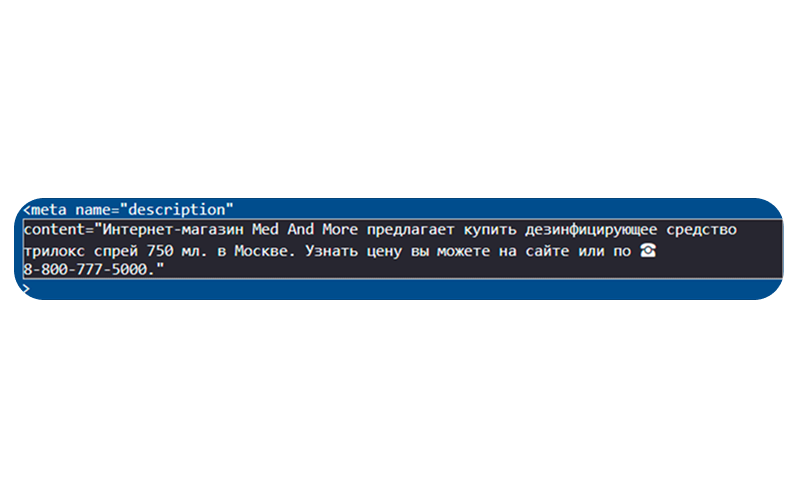Click the word Узнать

pyautogui.click(x=331, y=251)
